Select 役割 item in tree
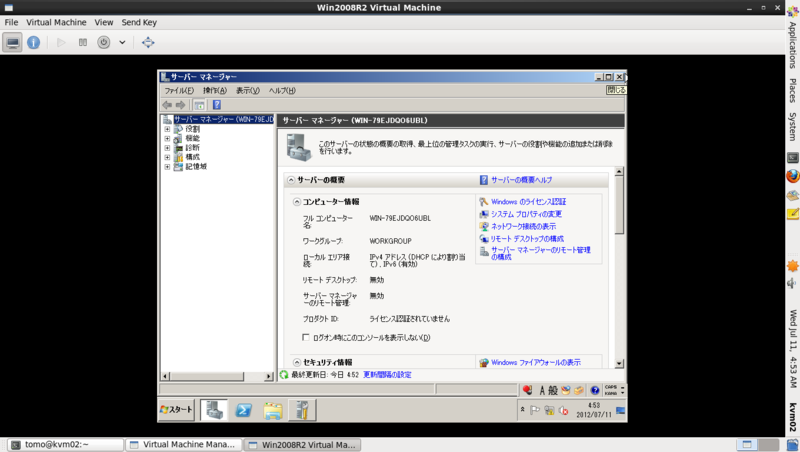This screenshot has height=452, width=800. pos(192,129)
